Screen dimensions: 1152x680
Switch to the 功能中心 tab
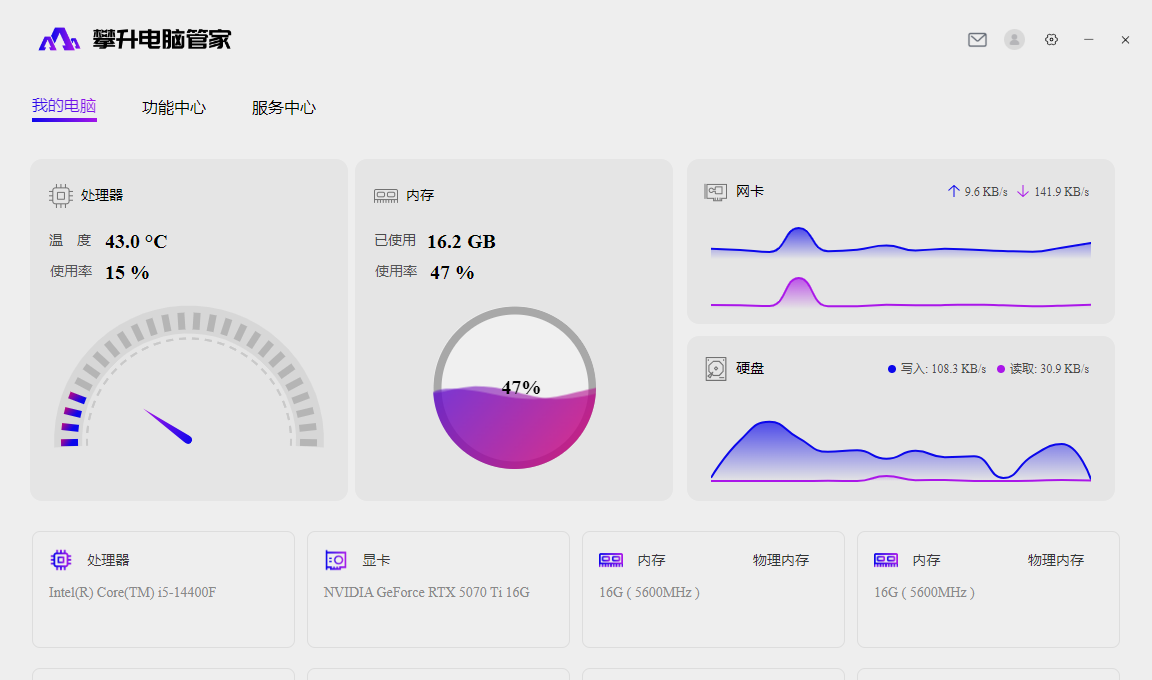click(174, 108)
